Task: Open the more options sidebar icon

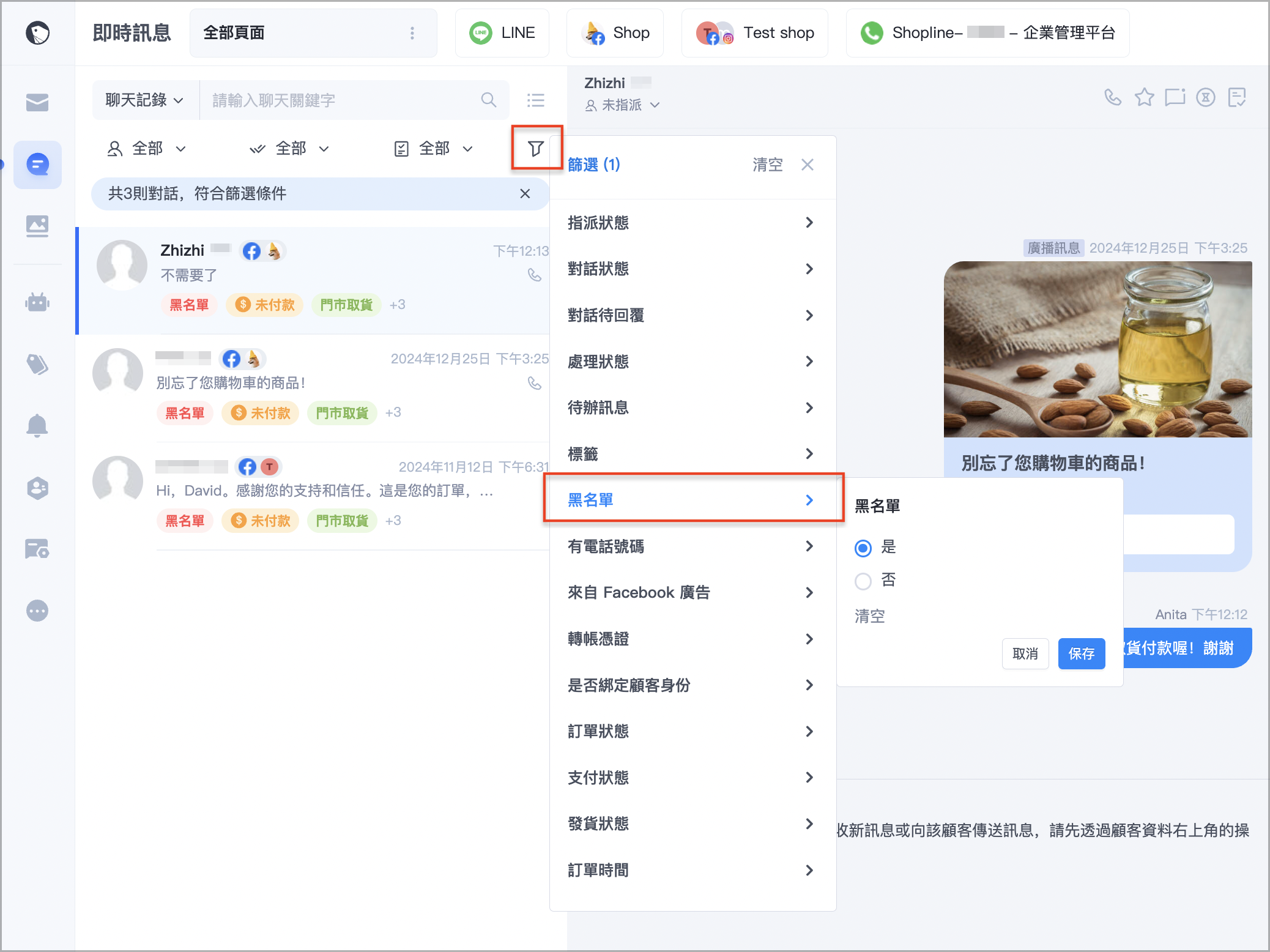Action: pos(37,611)
